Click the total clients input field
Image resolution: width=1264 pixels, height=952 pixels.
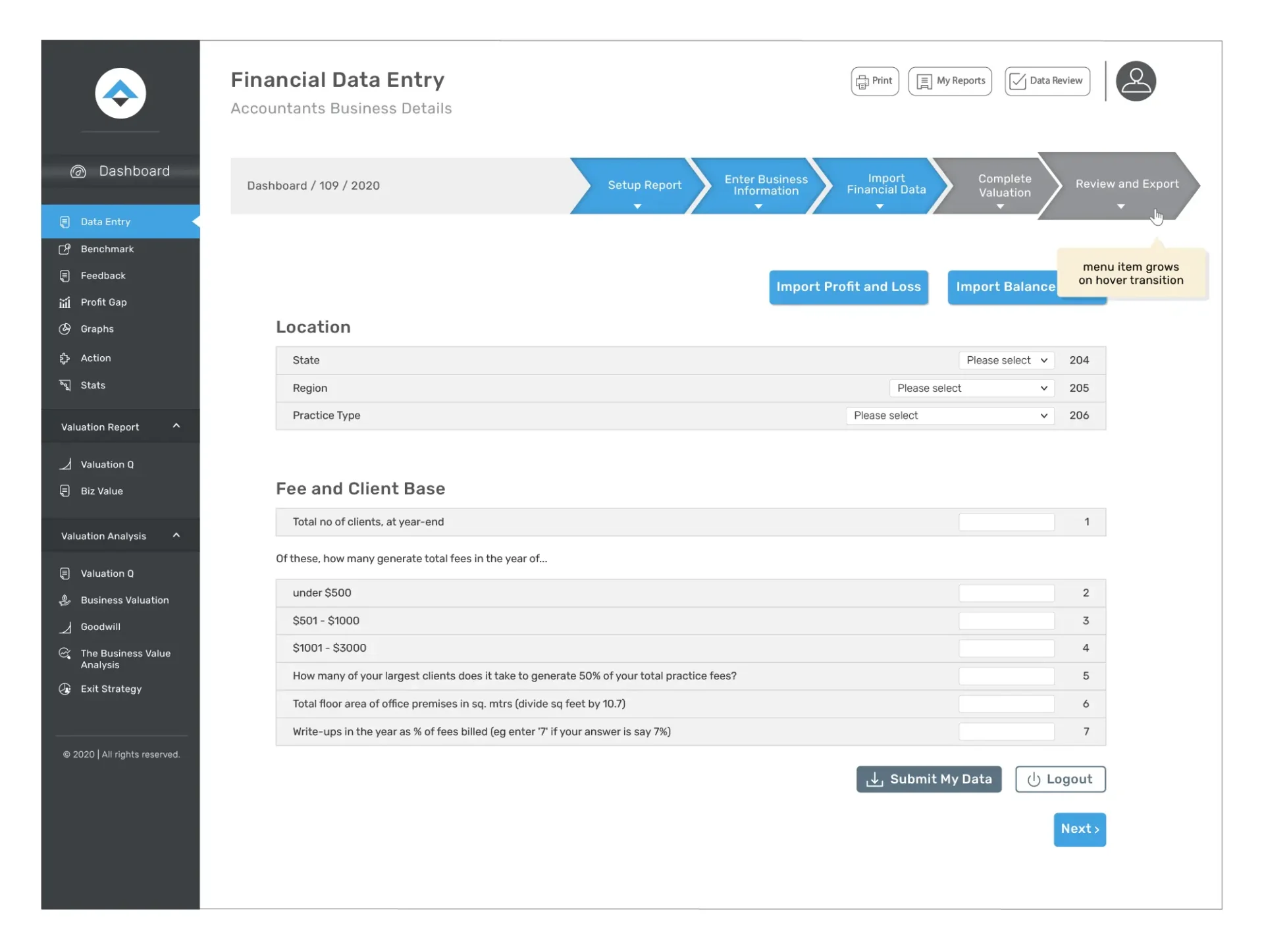(1006, 522)
